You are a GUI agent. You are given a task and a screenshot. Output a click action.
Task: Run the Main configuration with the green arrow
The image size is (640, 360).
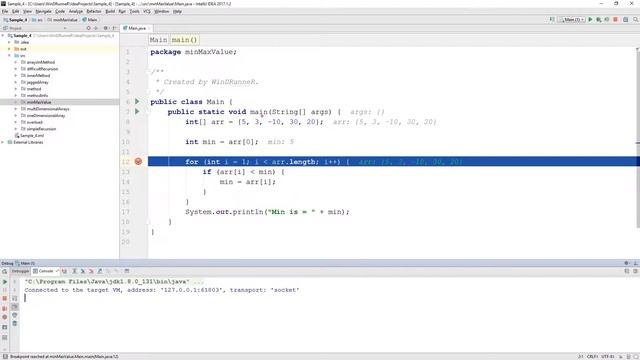pos(590,20)
